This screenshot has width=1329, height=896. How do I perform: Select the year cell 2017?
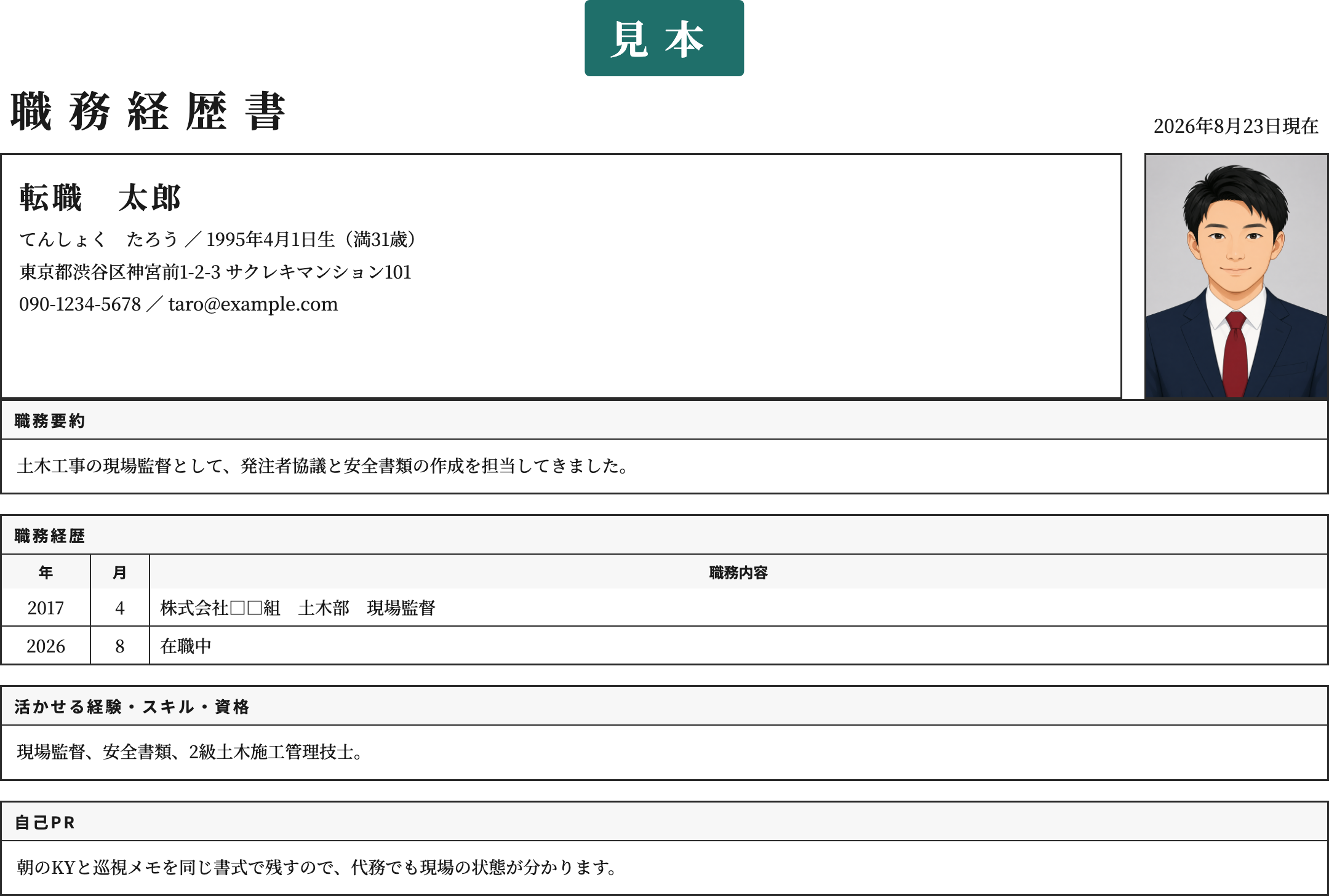tap(46, 608)
